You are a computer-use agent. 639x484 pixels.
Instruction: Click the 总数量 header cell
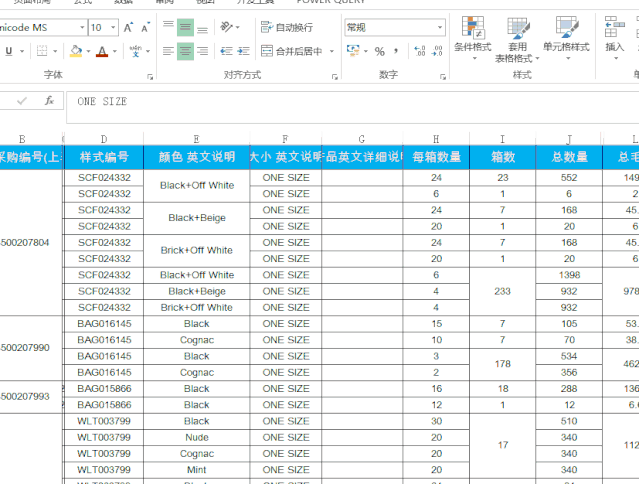tap(569, 157)
